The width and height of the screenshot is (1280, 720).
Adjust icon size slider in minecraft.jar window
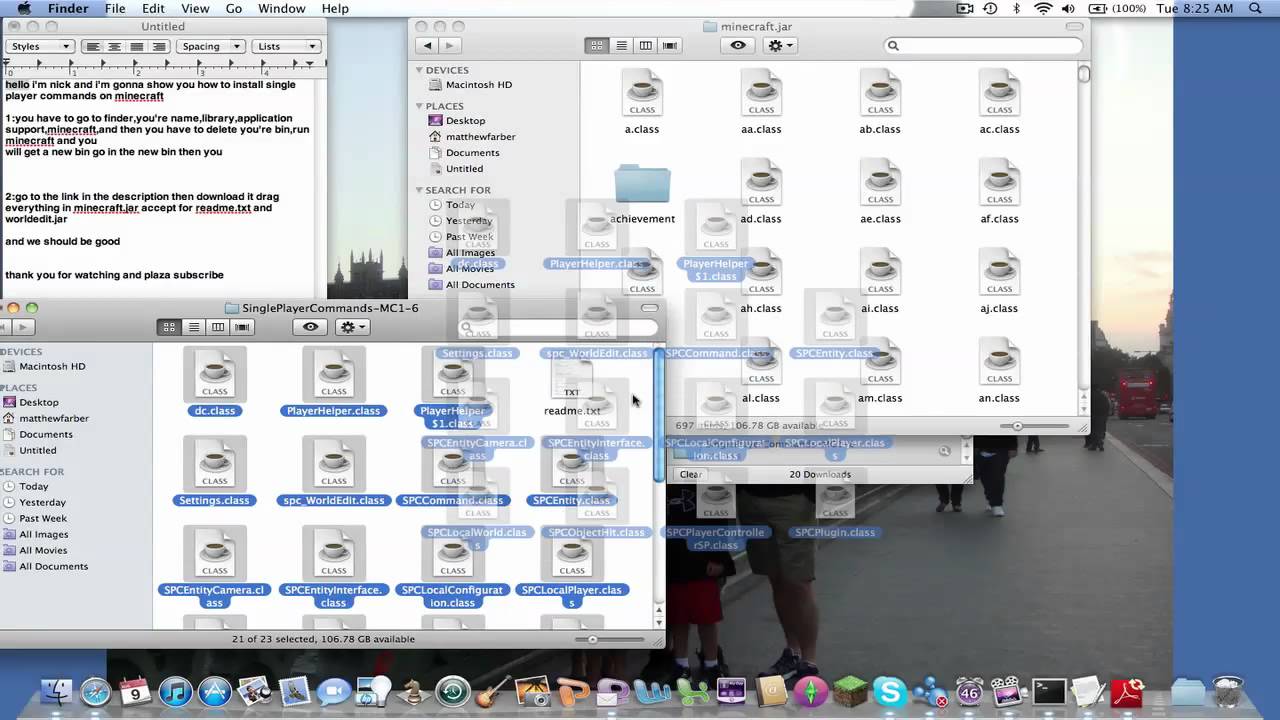point(1019,426)
